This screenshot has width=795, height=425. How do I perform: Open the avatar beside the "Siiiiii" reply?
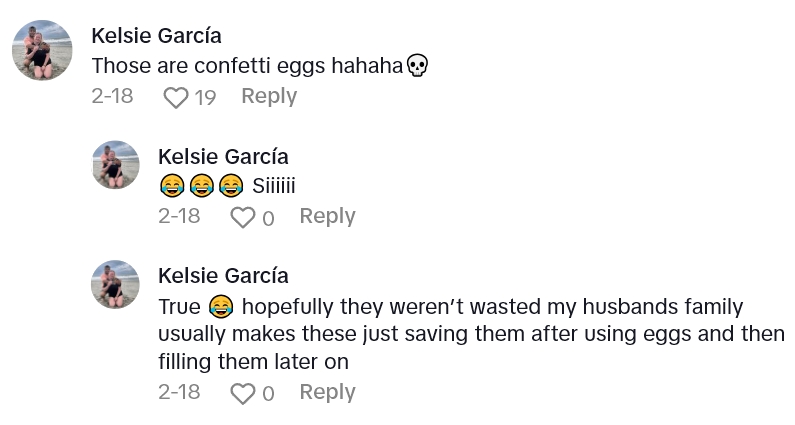pos(115,165)
